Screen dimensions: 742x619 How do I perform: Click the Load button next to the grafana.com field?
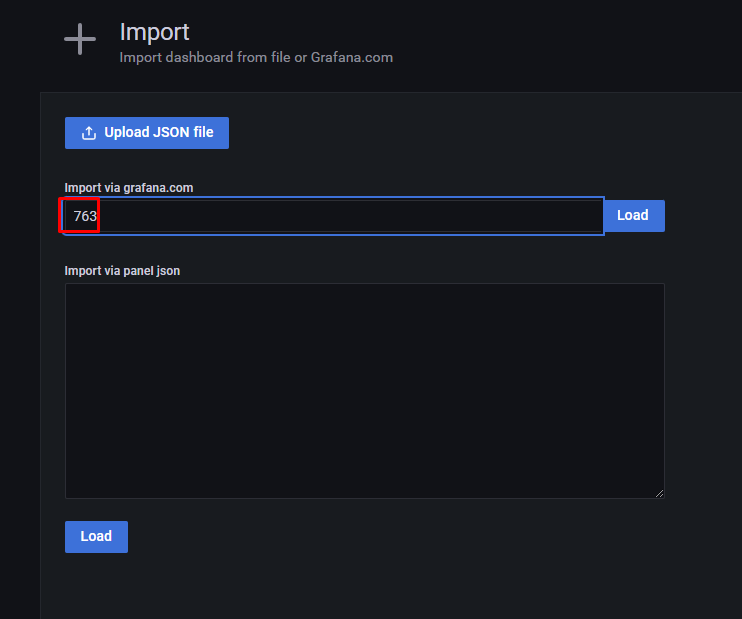point(634,216)
